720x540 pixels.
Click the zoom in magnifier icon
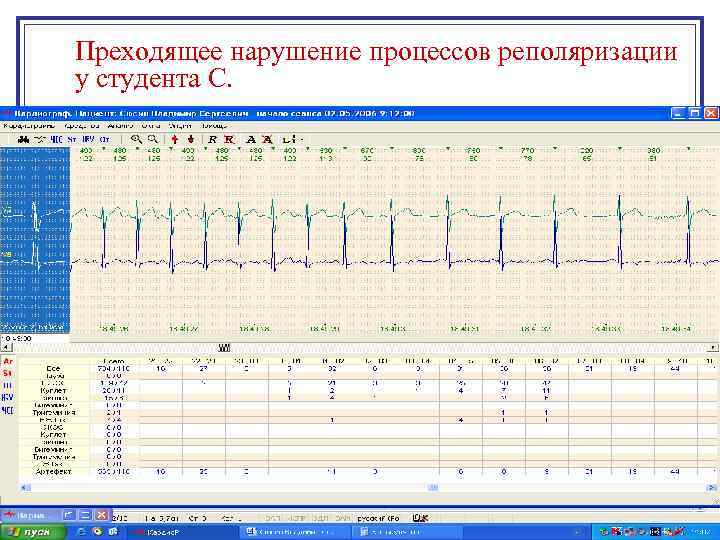[136, 139]
